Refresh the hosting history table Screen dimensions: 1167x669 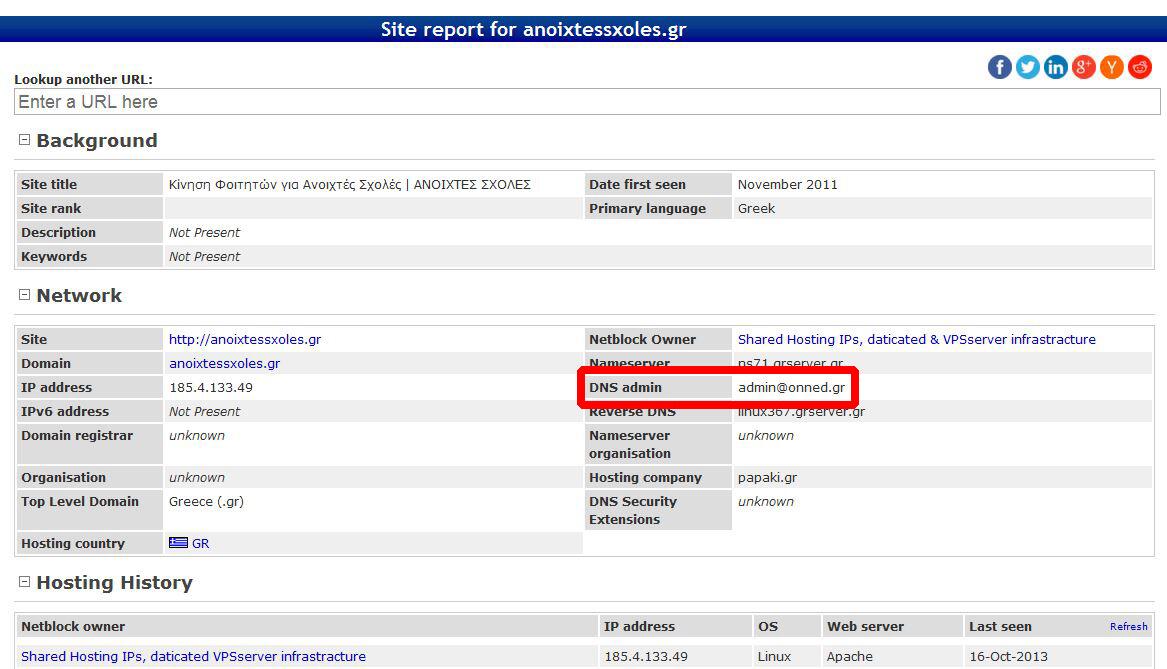1128,627
